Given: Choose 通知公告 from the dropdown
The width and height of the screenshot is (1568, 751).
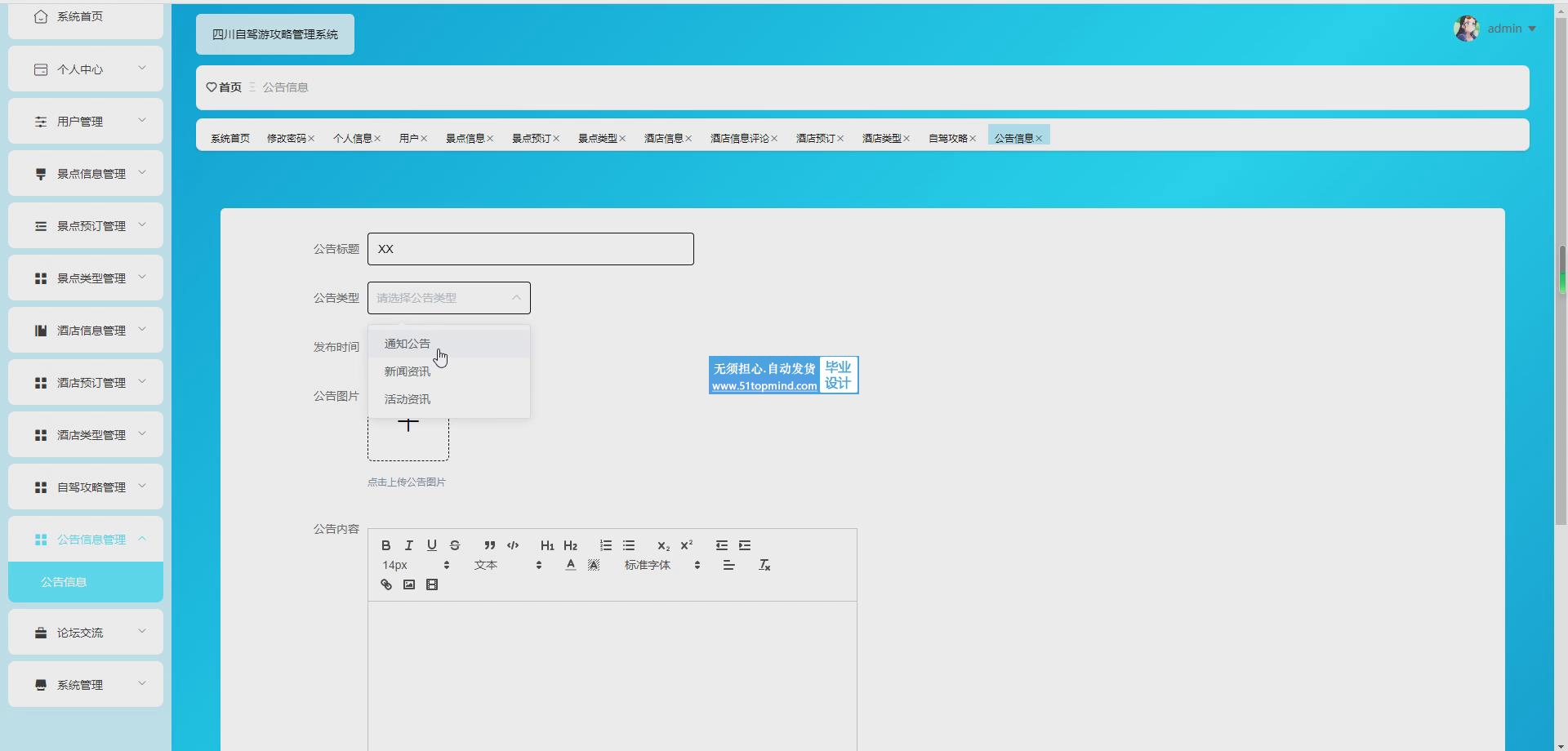Looking at the screenshot, I should 449,344.
